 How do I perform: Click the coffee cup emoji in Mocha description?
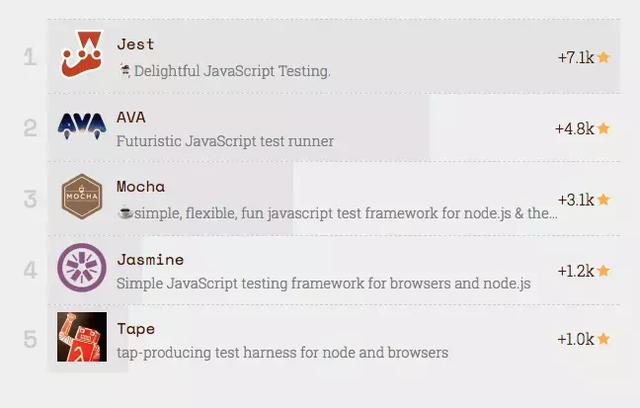pyautogui.click(x=125, y=213)
